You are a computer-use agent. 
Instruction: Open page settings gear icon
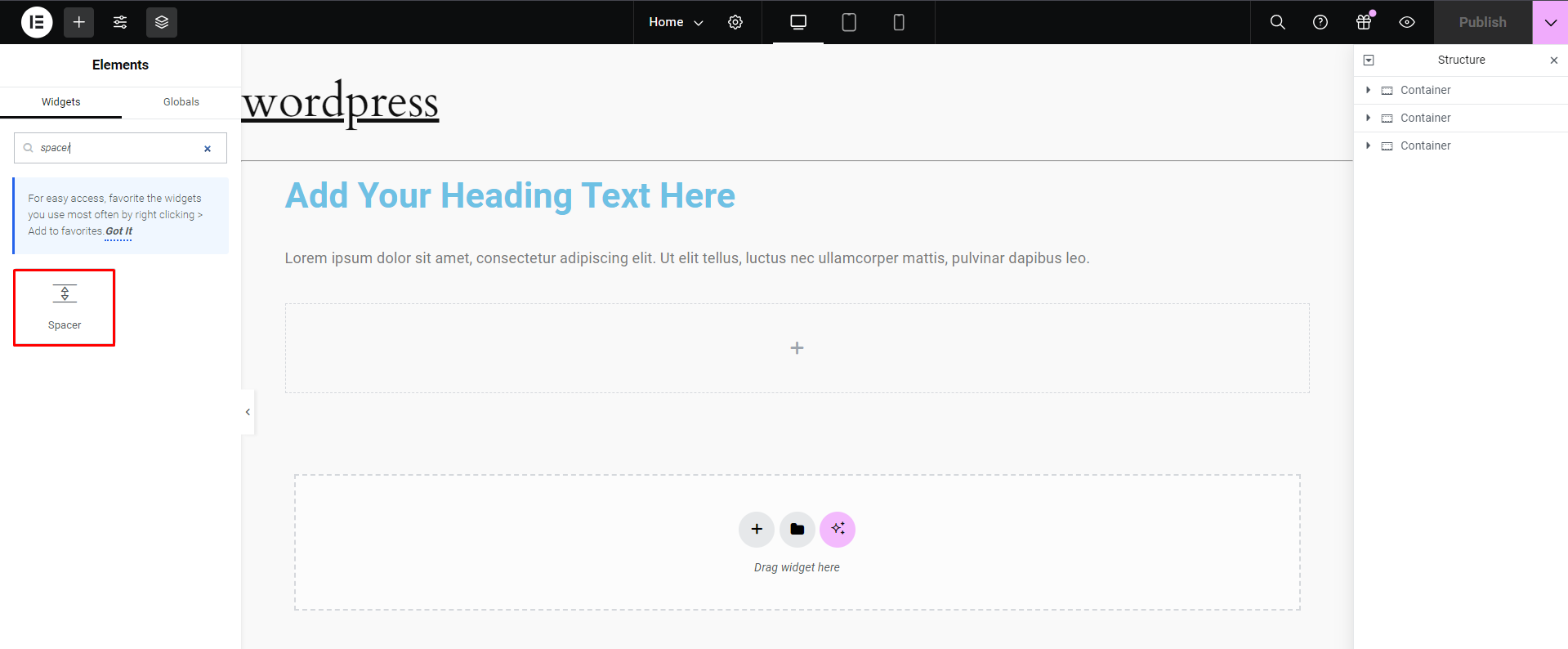click(735, 22)
